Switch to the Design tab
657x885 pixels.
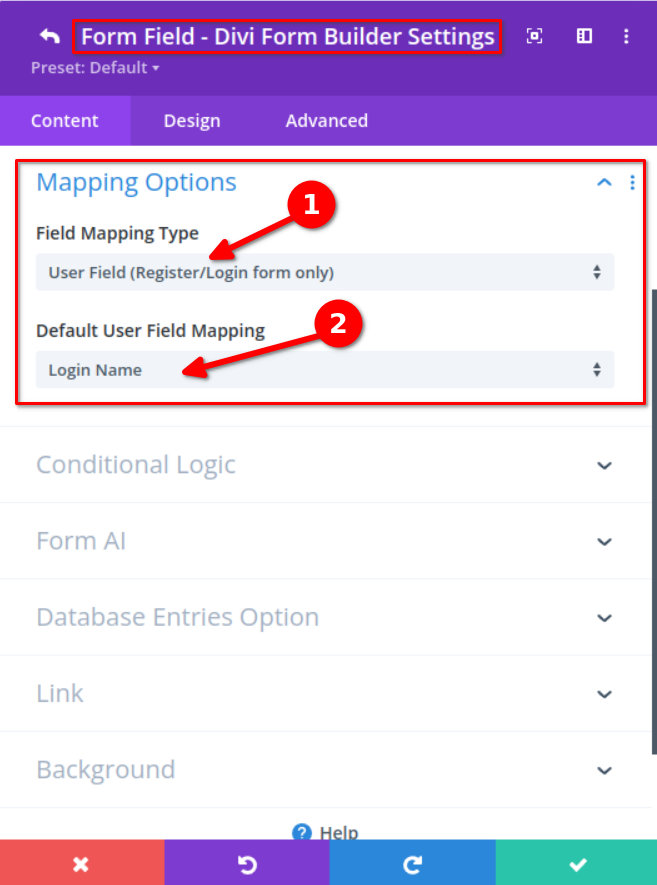(x=192, y=120)
